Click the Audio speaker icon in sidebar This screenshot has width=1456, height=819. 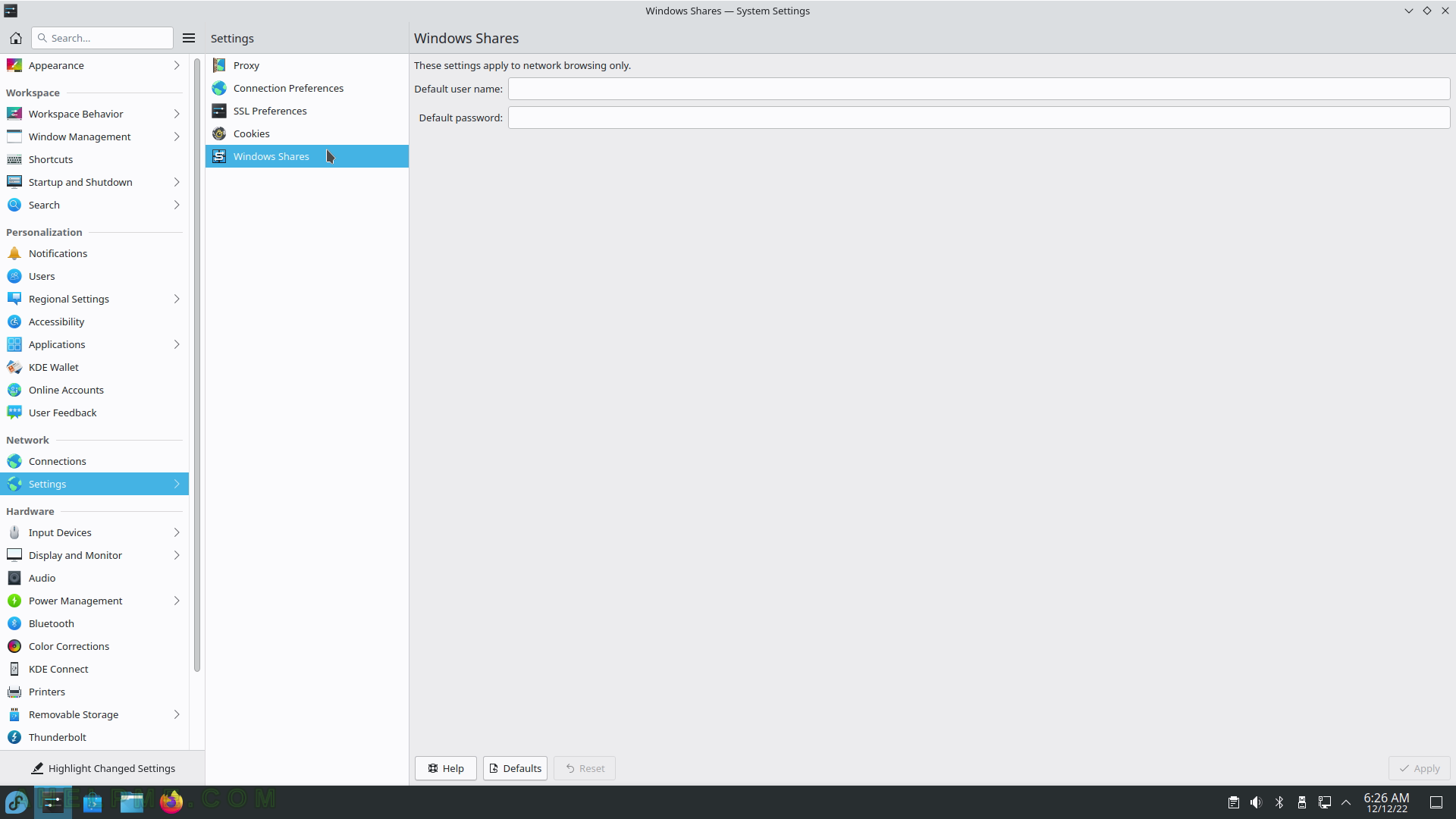(x=14, y=578)
